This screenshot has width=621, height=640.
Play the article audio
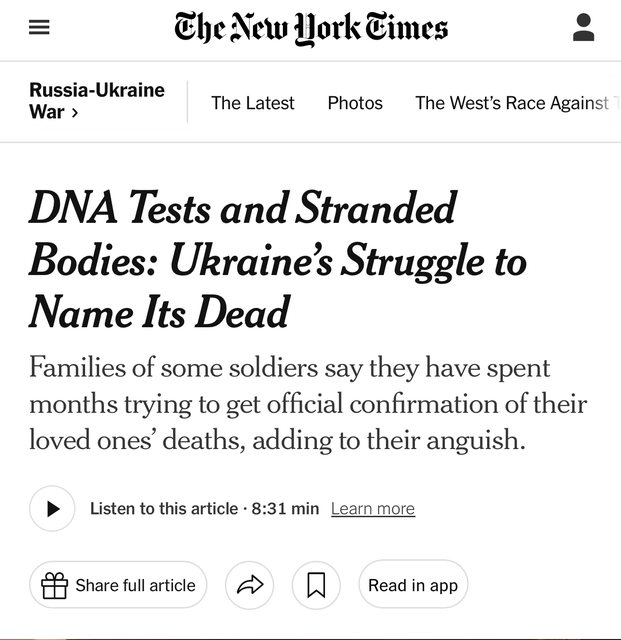[x=52, y=509]
